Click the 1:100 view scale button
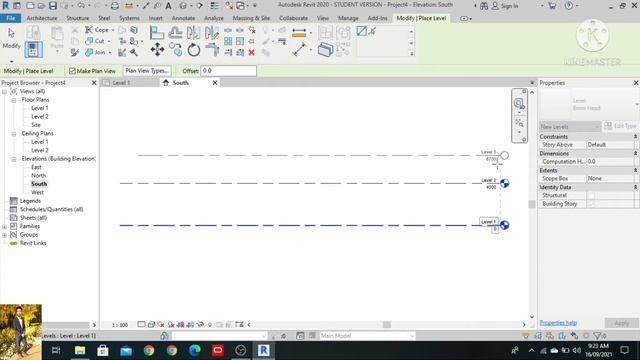 (120, 325)
